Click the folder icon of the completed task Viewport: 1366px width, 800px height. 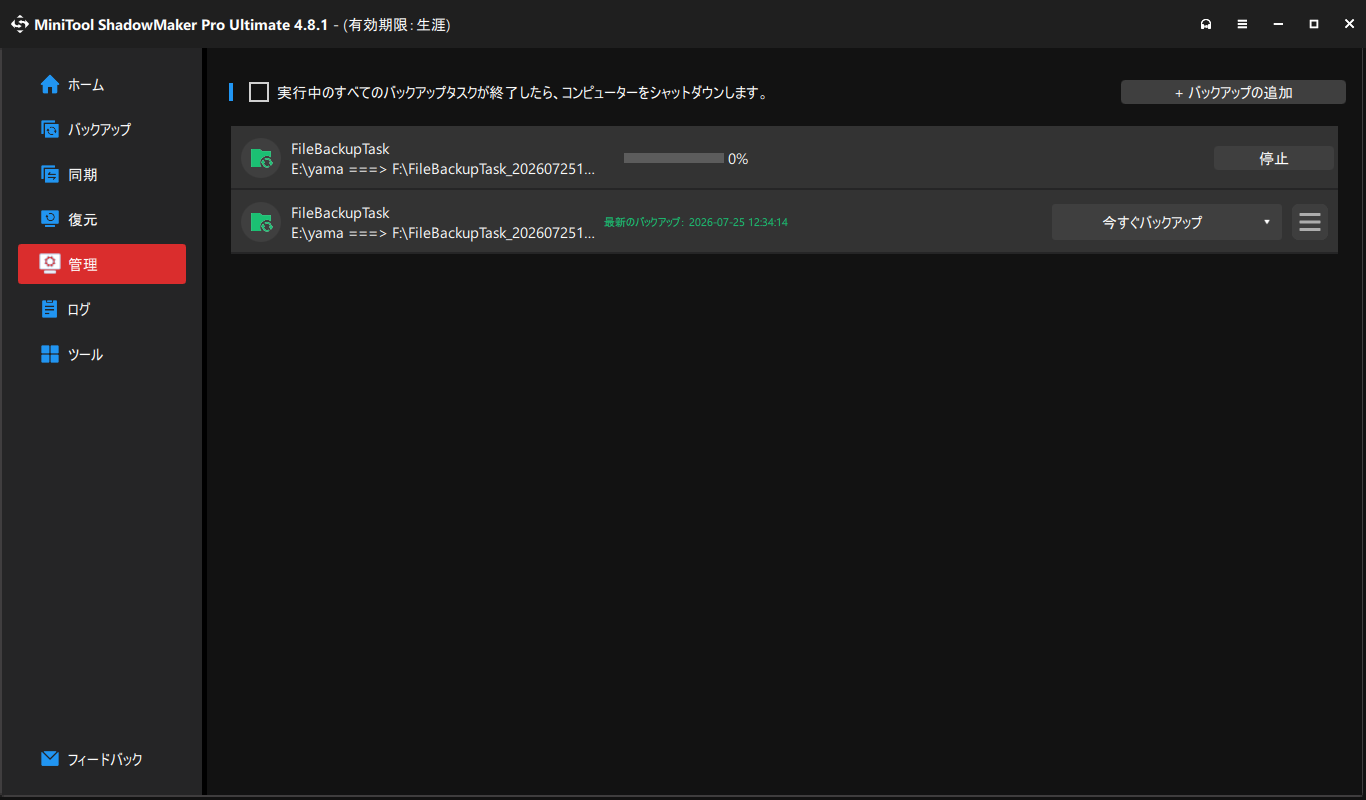(x=261, y=221)
